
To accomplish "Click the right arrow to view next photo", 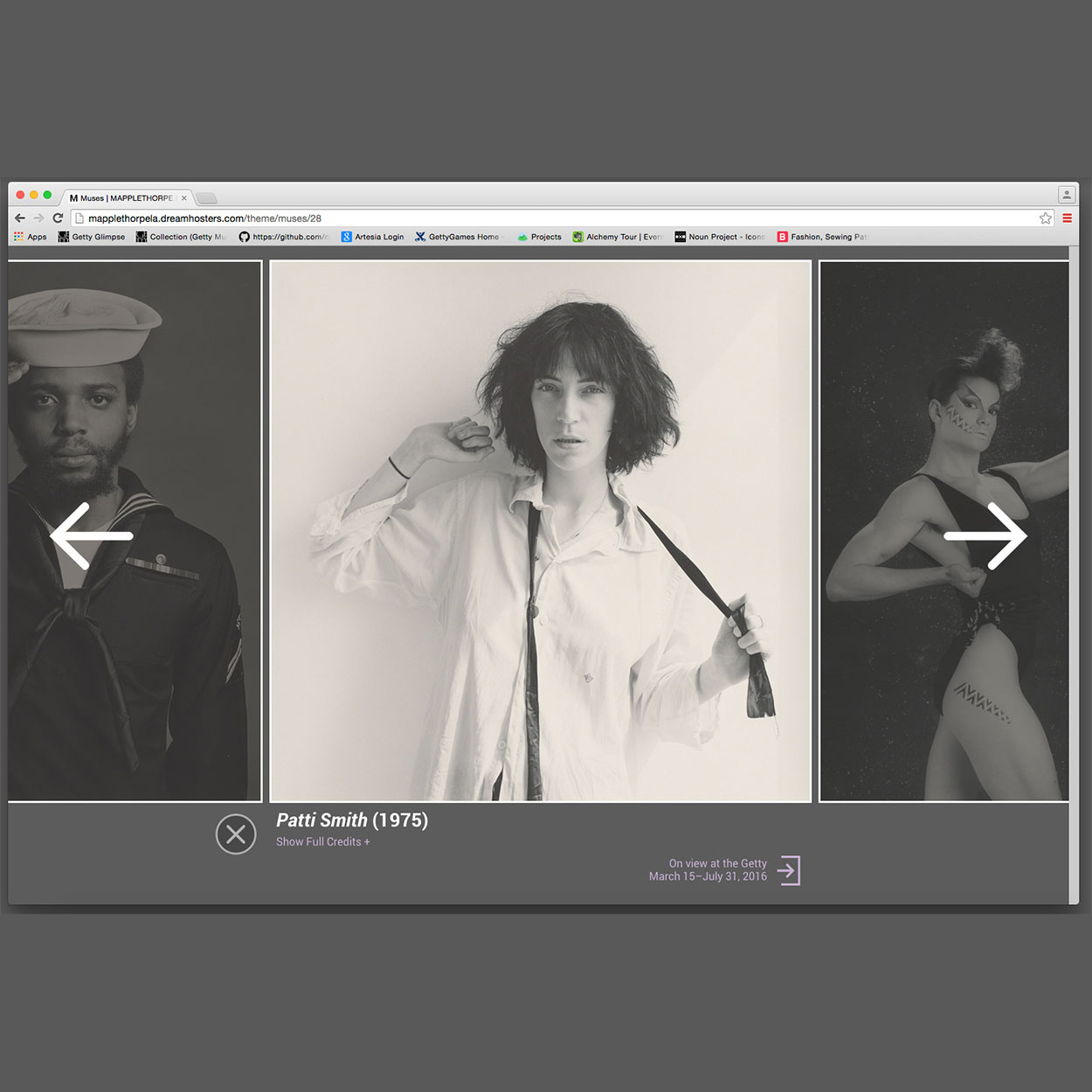I will (985, 536).
